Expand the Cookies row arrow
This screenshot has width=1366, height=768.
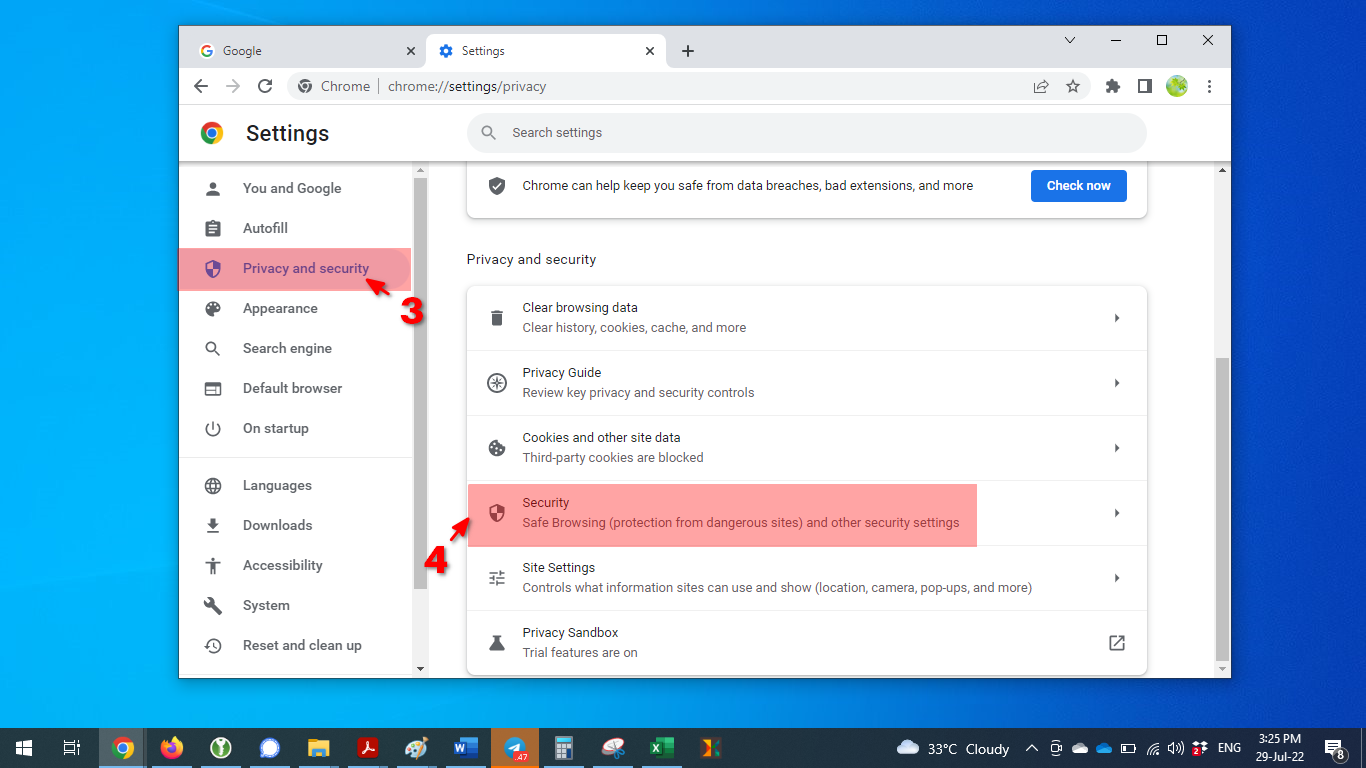(1117, 448)
